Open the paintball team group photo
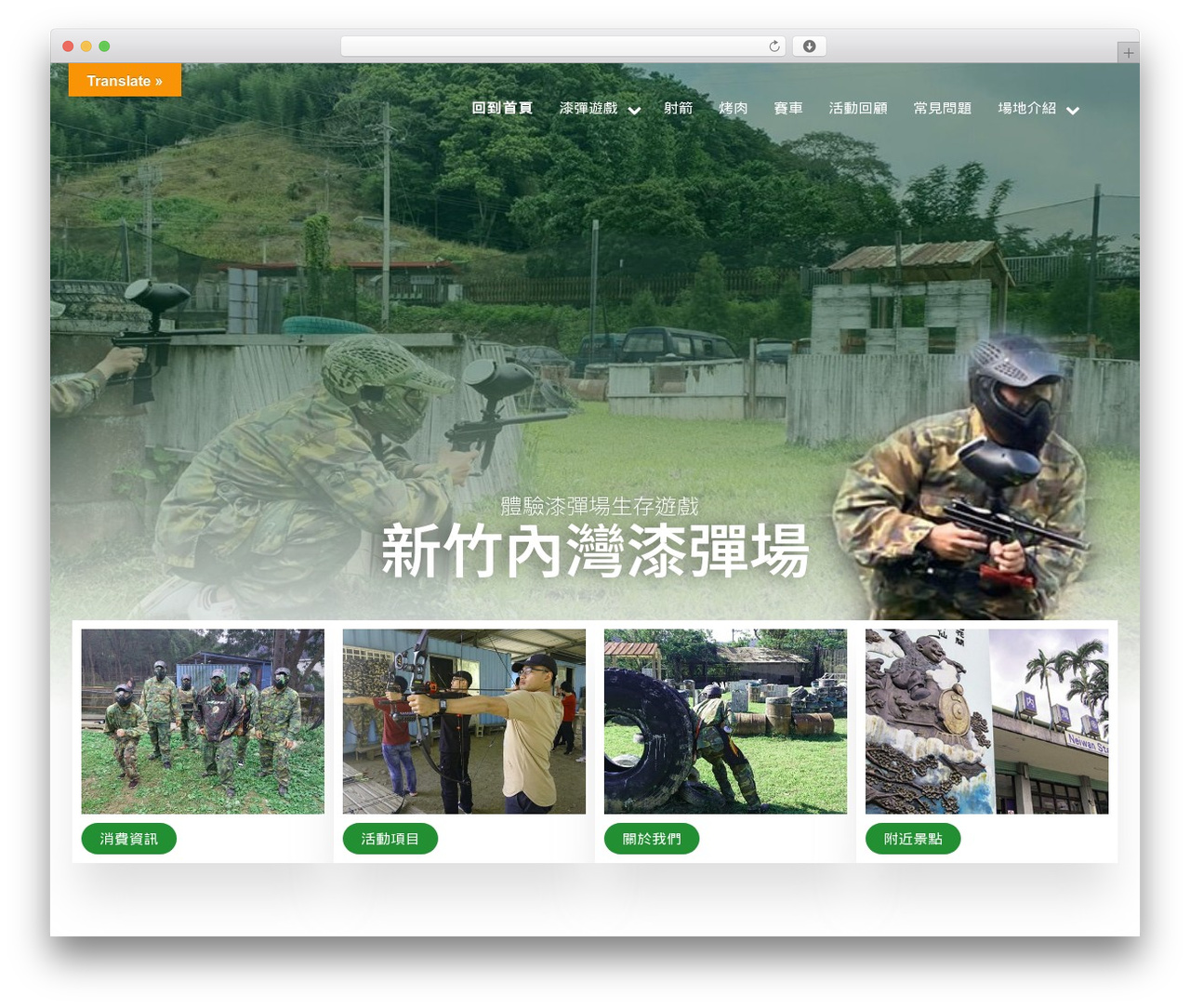The height and width of the screenshot is (1008, 1190). pyautogui.click(x=203, y=722)
